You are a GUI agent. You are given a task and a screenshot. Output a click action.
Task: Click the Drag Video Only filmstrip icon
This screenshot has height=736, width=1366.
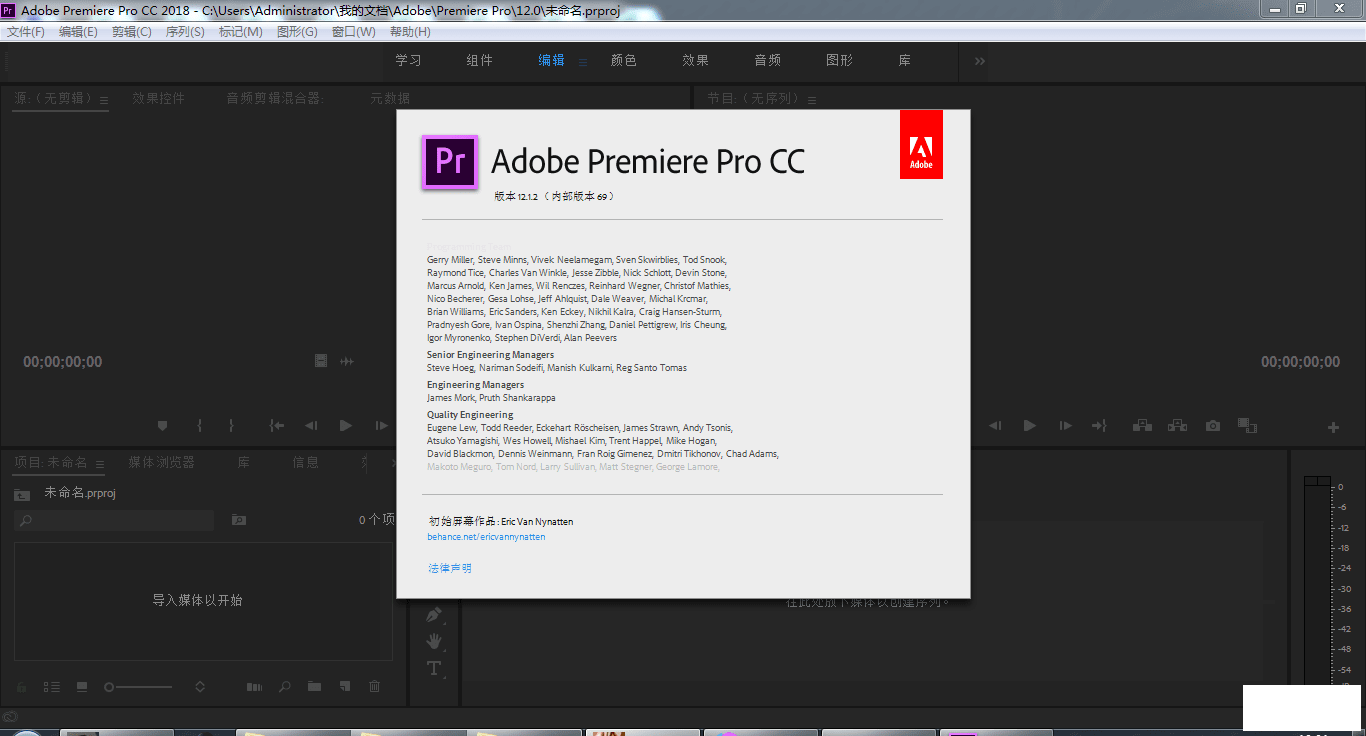coord(321,361)
